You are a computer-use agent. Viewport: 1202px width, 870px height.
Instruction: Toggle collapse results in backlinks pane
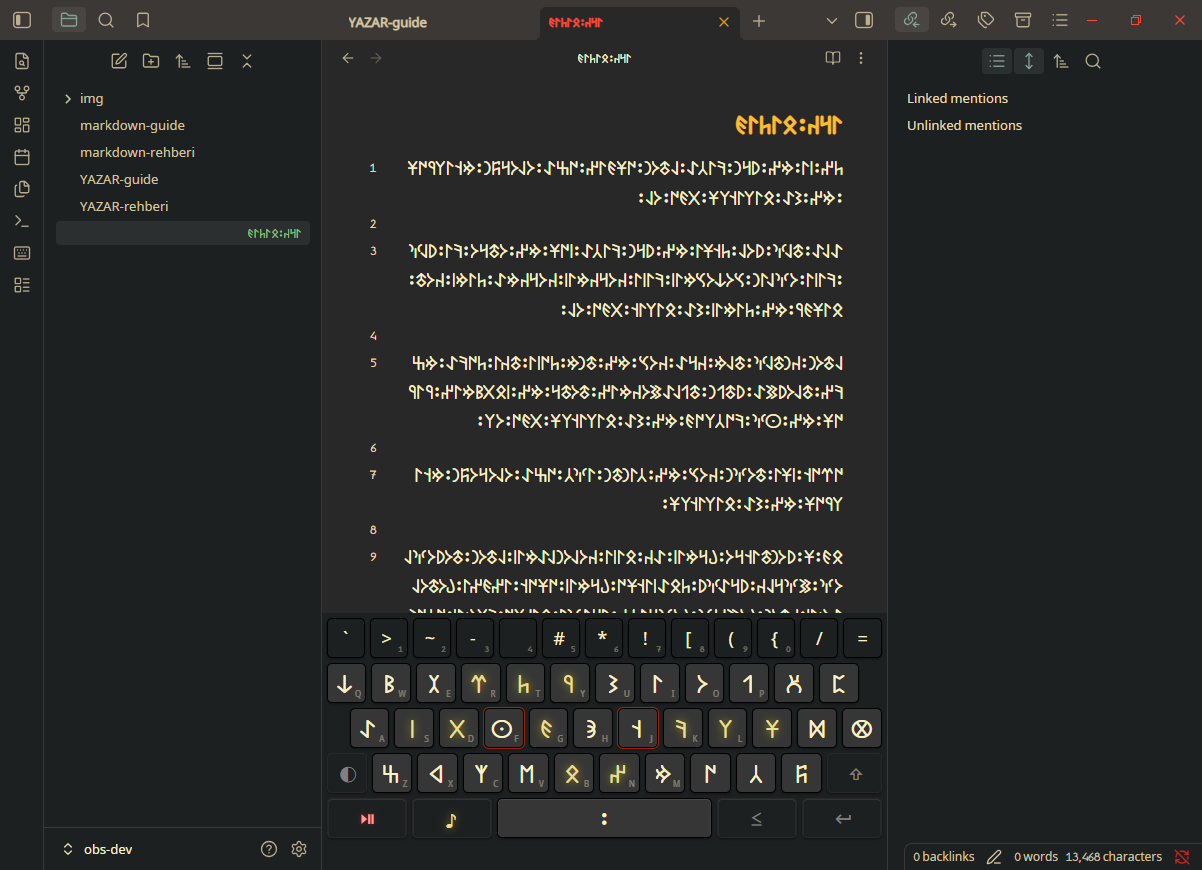[x=996, y=61]
